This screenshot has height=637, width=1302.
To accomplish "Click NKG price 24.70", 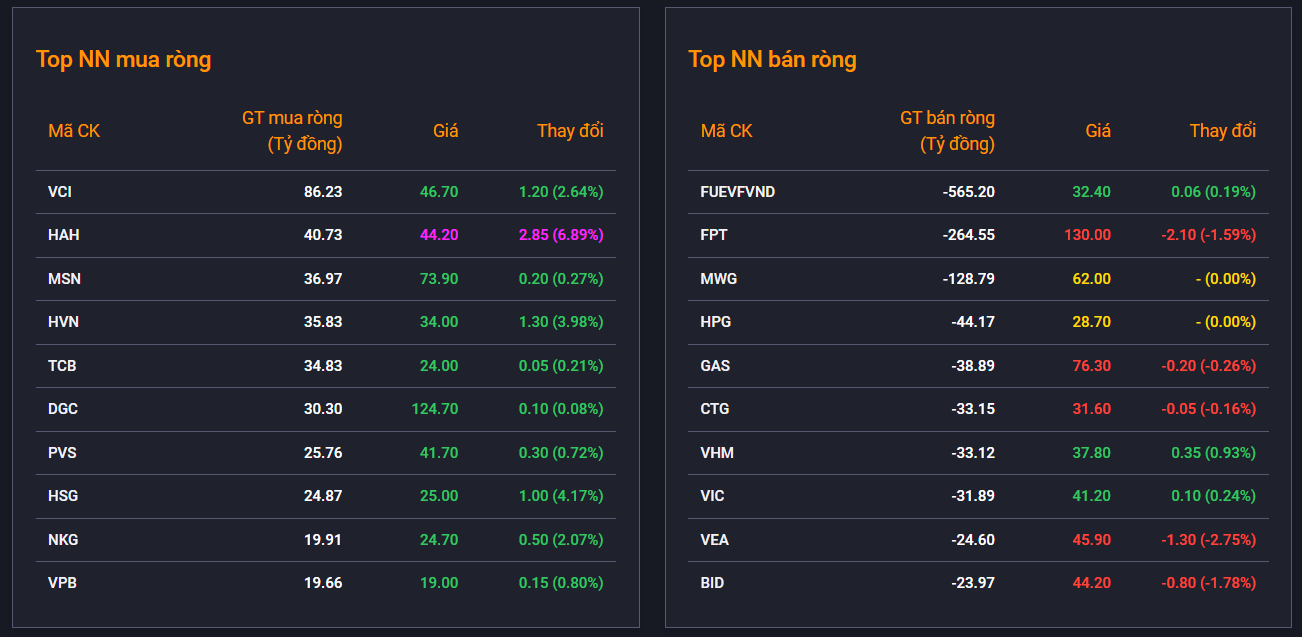I will 439,540.
